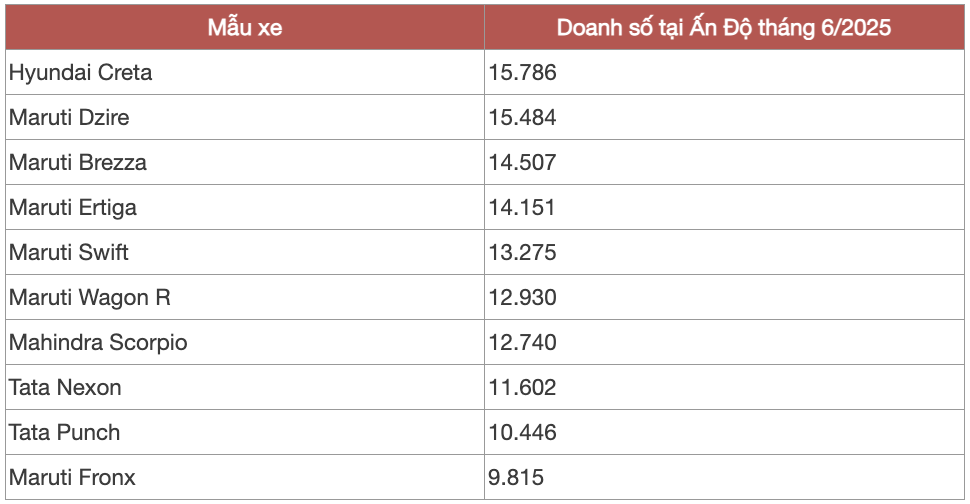The image size is (970, 504).
Task: Click the Maruti Fronx cell
Action: pyautogui.click(x=72, y=478)
